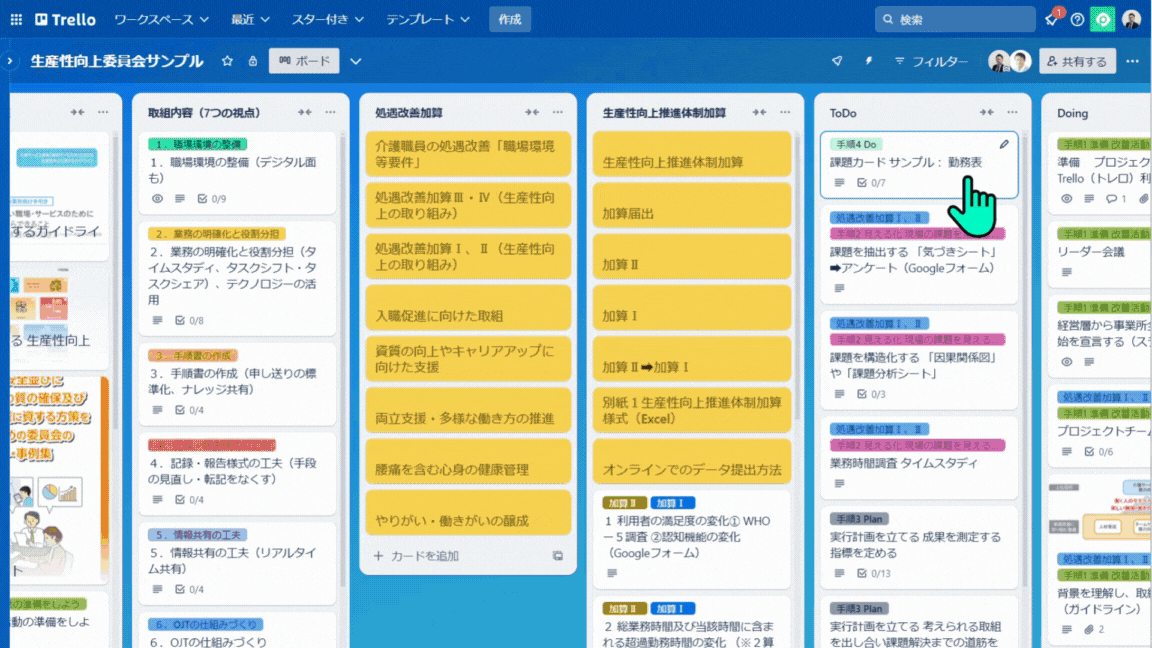Viewport: 1152px width, 648px height.
Task: Expand the left sidebar arrow
Action: [x=10, y=61]
